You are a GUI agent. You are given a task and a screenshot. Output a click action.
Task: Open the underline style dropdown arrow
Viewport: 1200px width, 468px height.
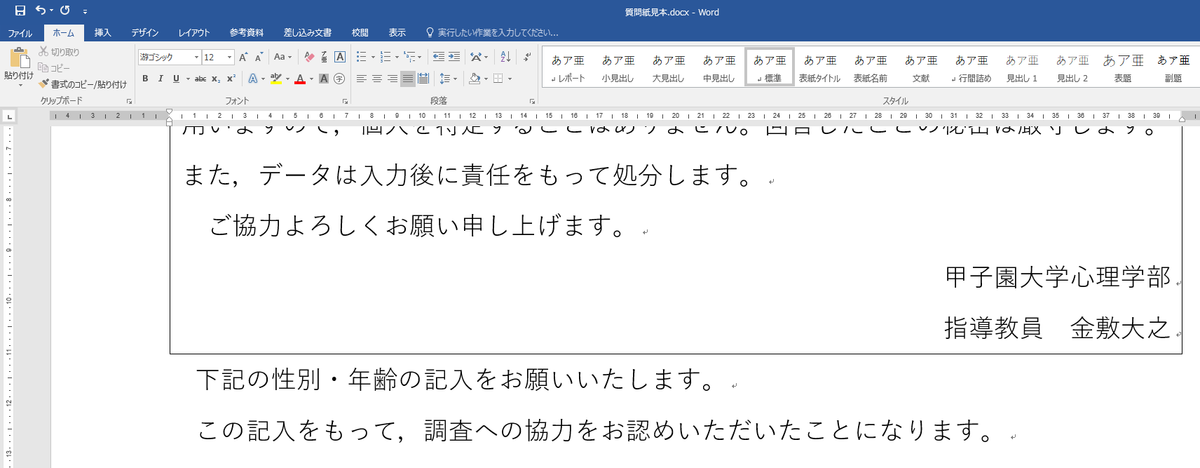(x=188, y=79)
